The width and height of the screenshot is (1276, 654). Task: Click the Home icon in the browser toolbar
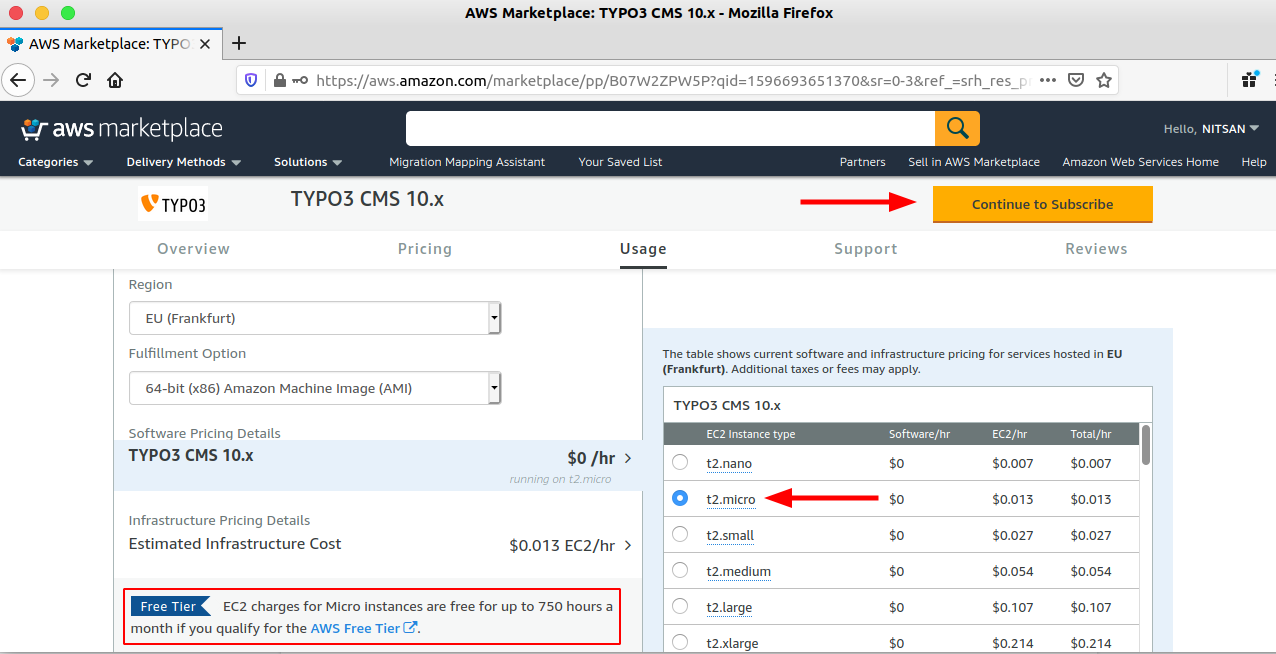point(115,80)
